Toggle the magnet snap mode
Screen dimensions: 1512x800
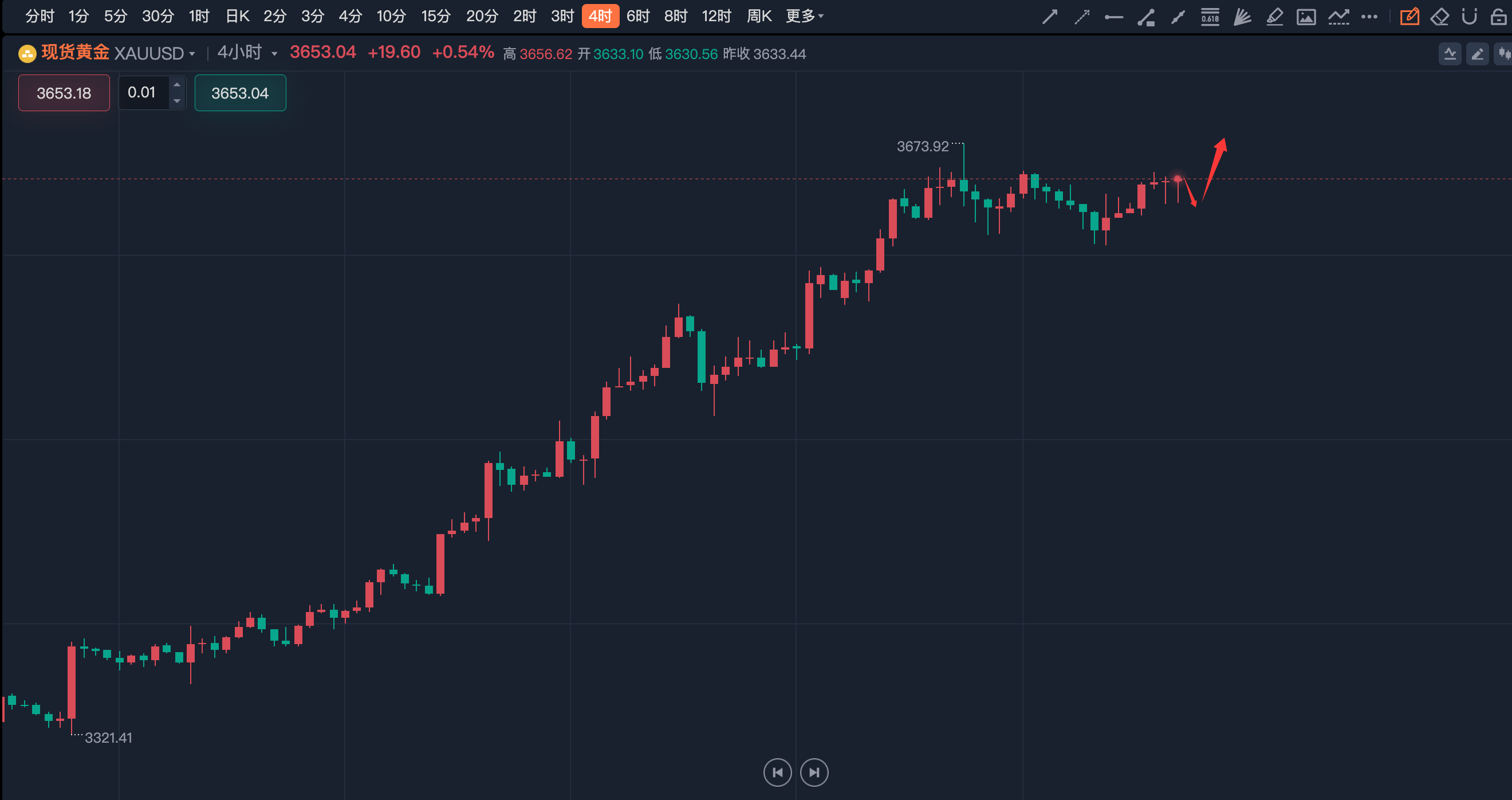click(x=1469, y=17)
